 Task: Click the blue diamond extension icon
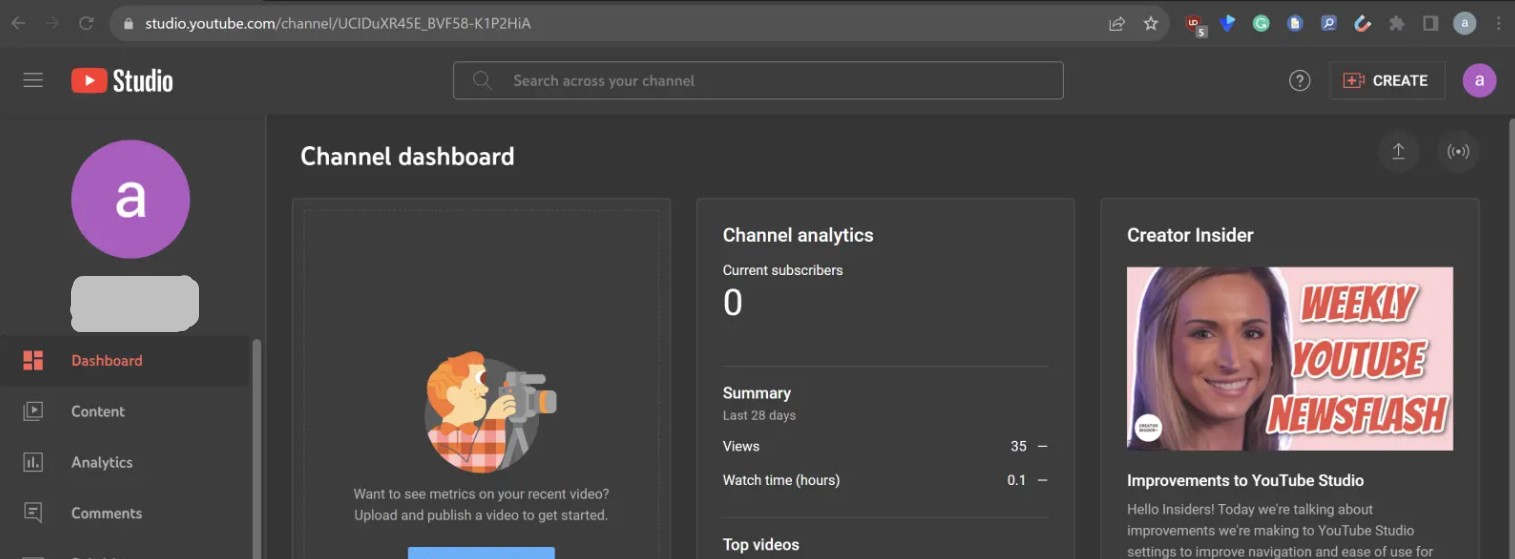point(1228,23)
